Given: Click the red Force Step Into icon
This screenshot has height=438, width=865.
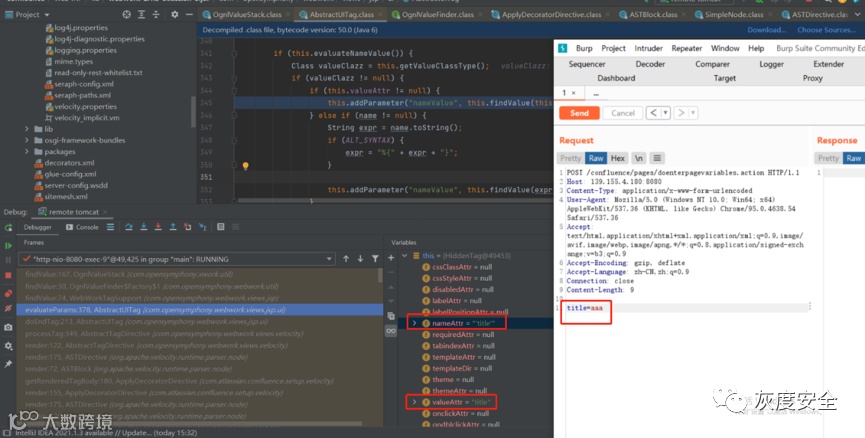Looking at the screenshot, I should [158, 227].
